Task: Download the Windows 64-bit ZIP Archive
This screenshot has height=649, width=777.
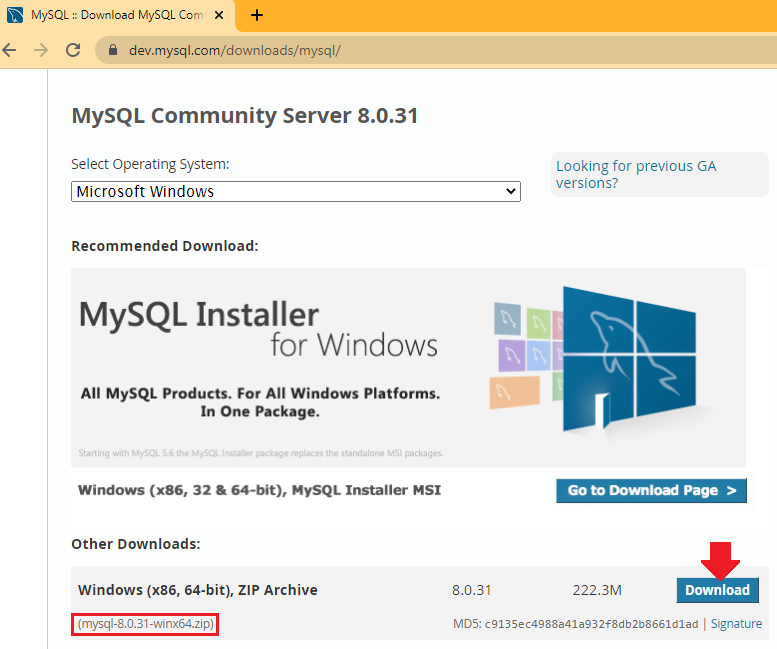Action: point(717,590)
